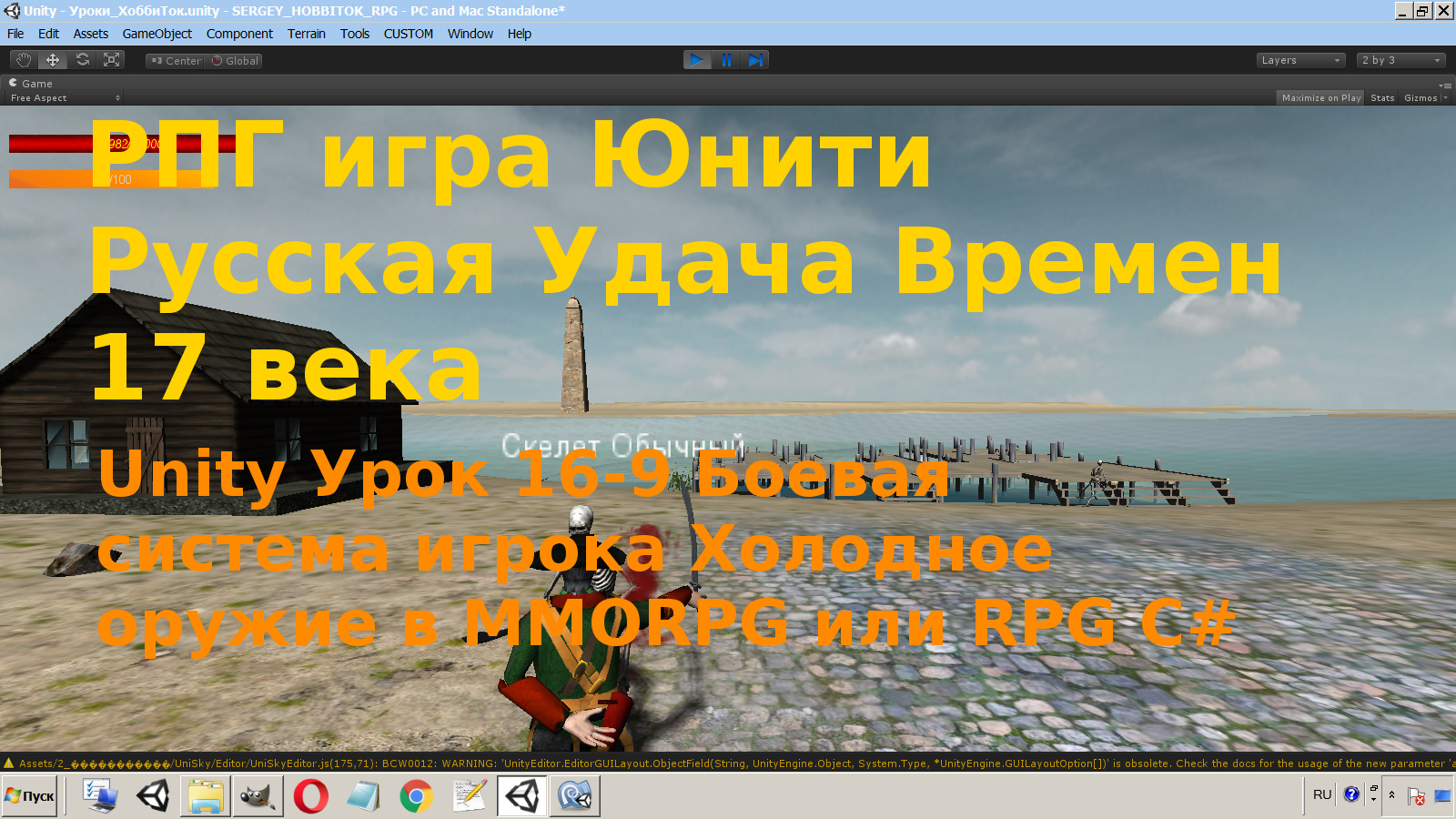
Task: Open the Action Center flag icon
Action: [x=1416, y=796]
